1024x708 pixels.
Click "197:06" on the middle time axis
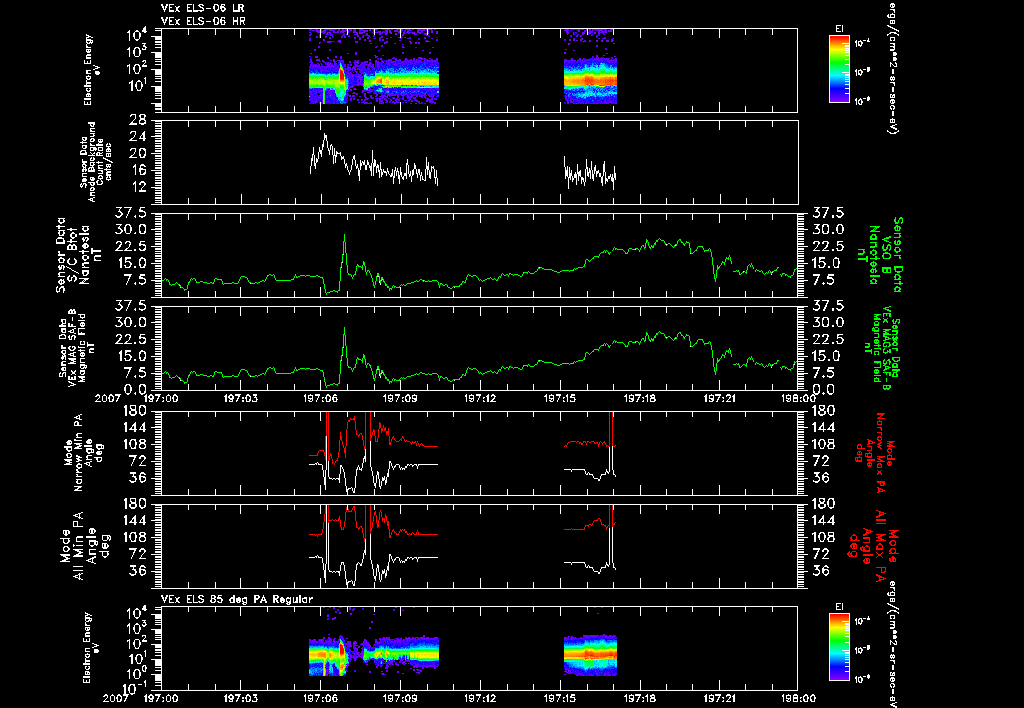click(x=320, y=397)
